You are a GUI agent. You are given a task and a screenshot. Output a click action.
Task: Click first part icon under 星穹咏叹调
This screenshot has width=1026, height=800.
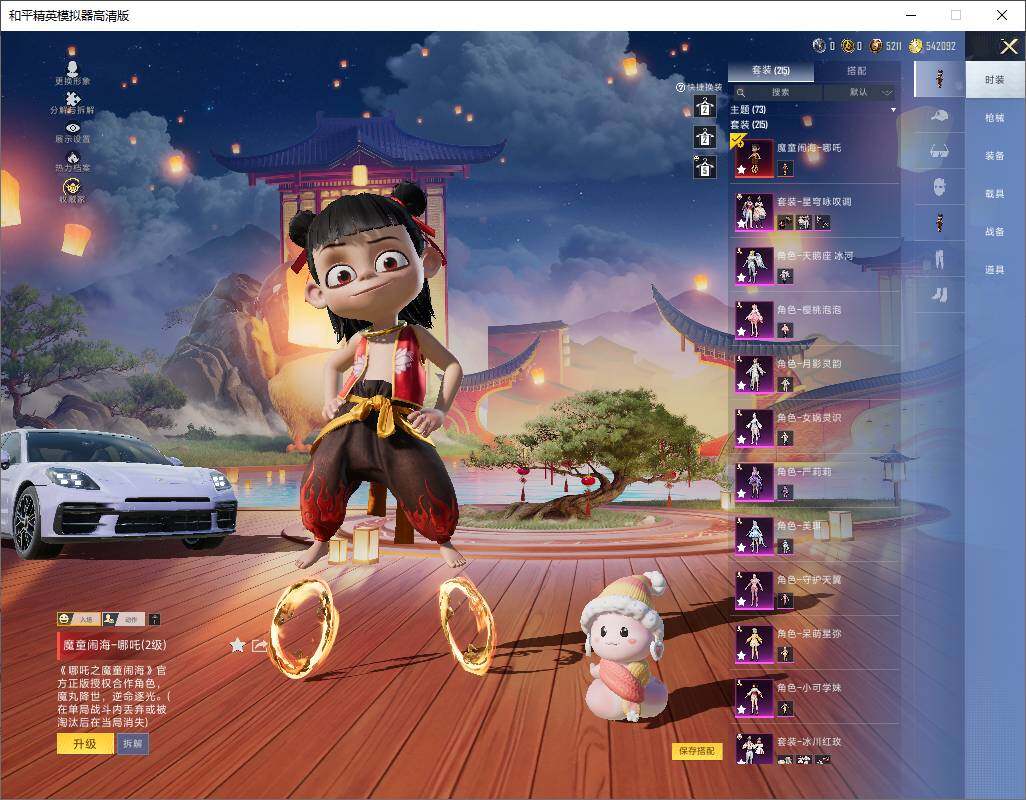click(785, 222)
